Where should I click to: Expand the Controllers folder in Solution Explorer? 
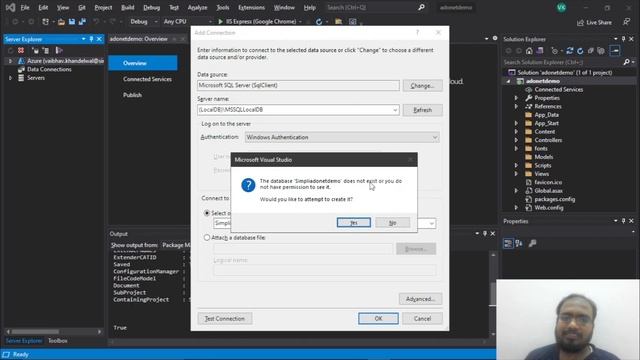click(x=516, y=140)
